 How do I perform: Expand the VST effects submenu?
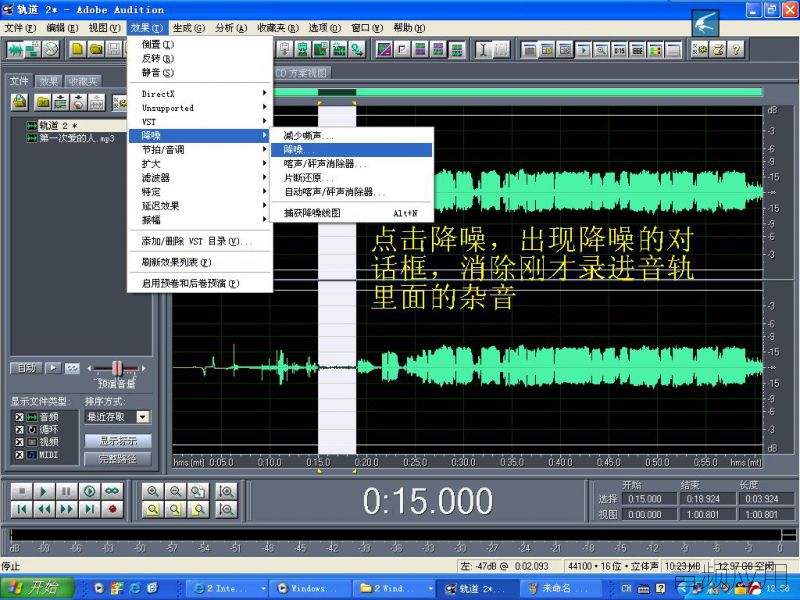tap(199, 121)
